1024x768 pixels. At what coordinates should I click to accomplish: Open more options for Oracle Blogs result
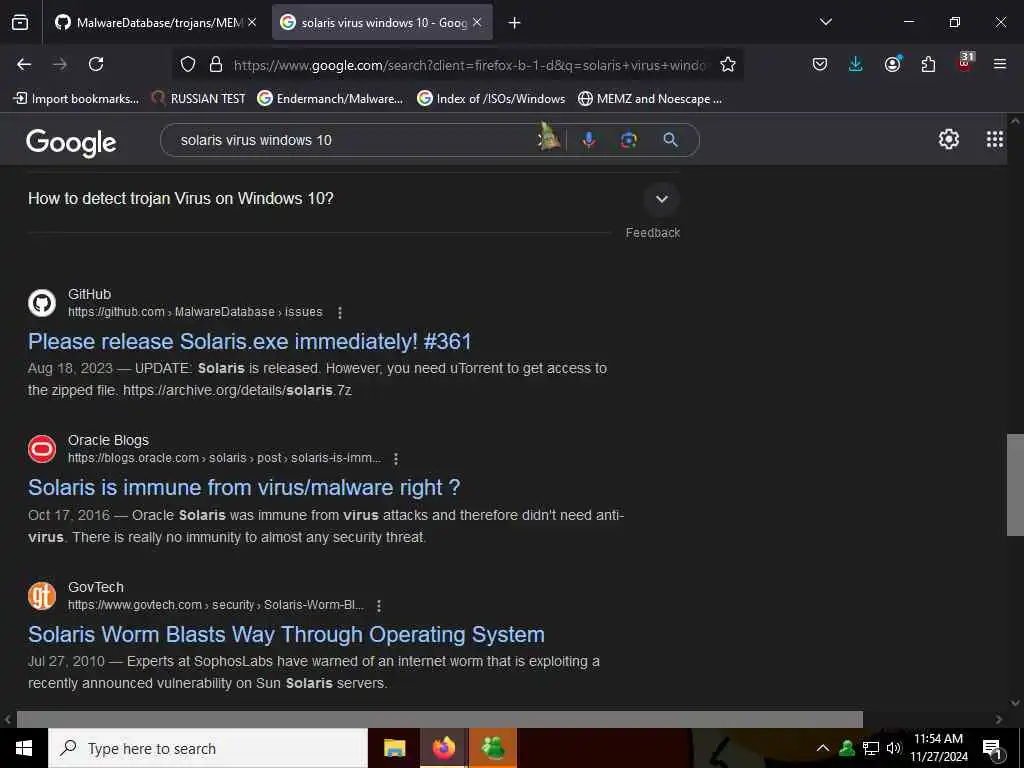[x=396, y=459]
